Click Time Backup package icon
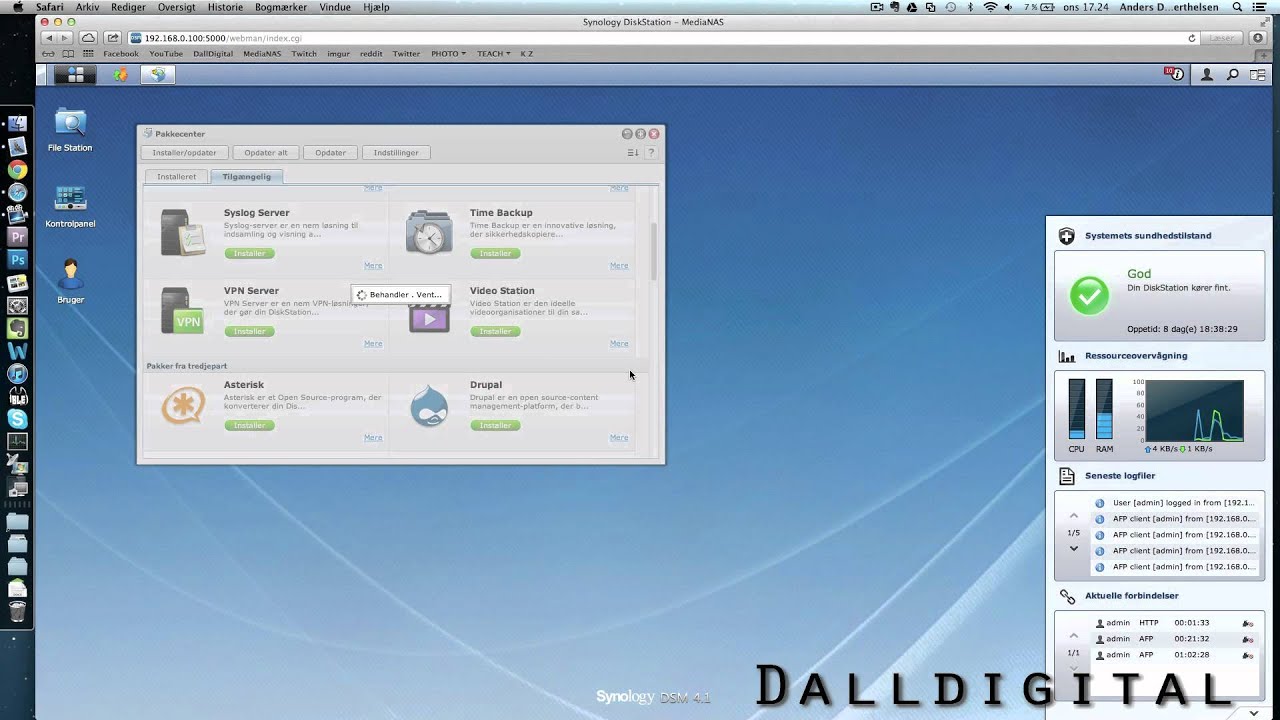Image resolution: width=1280 pixels, height=720 pixels. (x=429, y=232)
